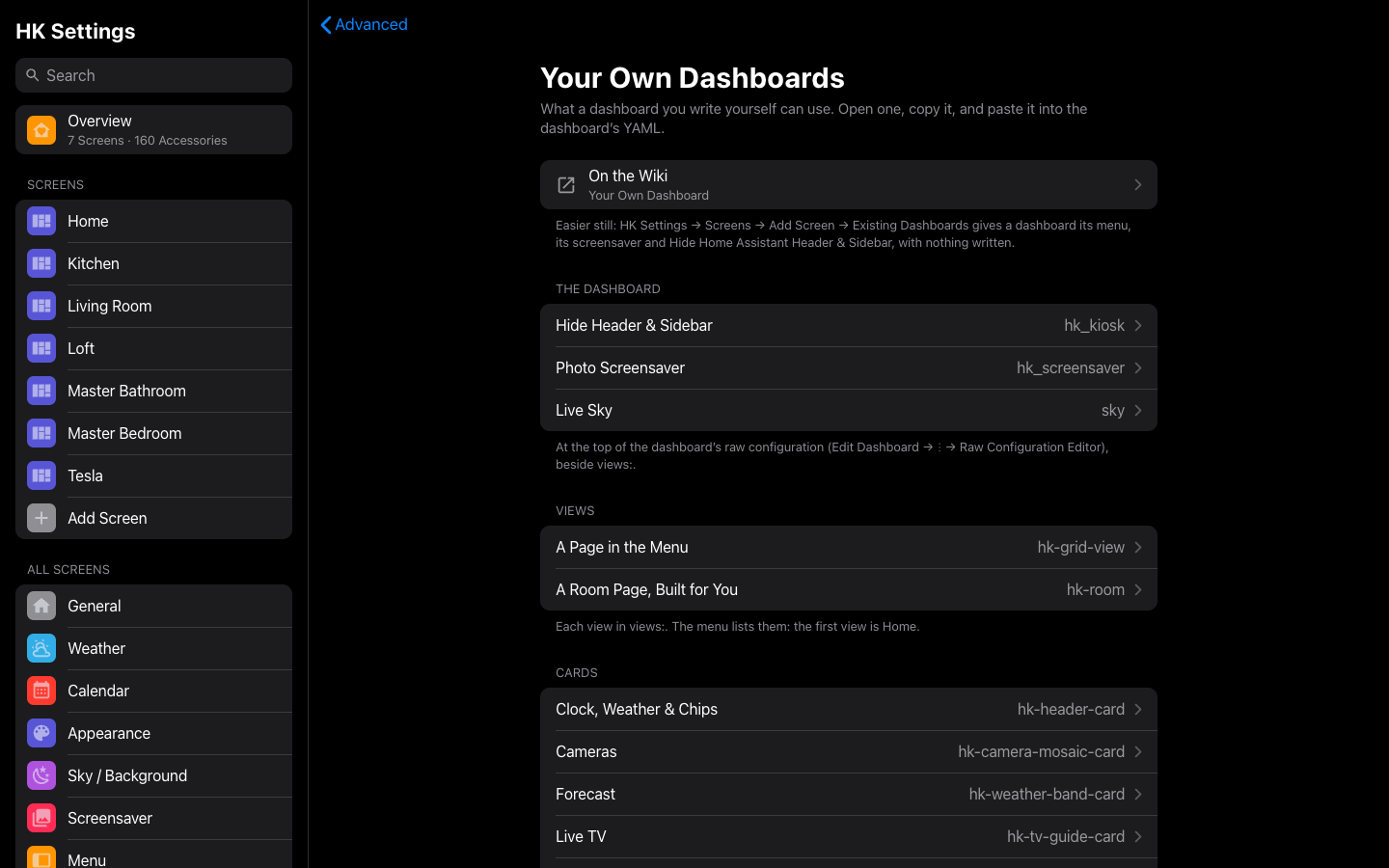Select Master Bathroom in the sidebar

pyautogui.click(x=153, y=391)
